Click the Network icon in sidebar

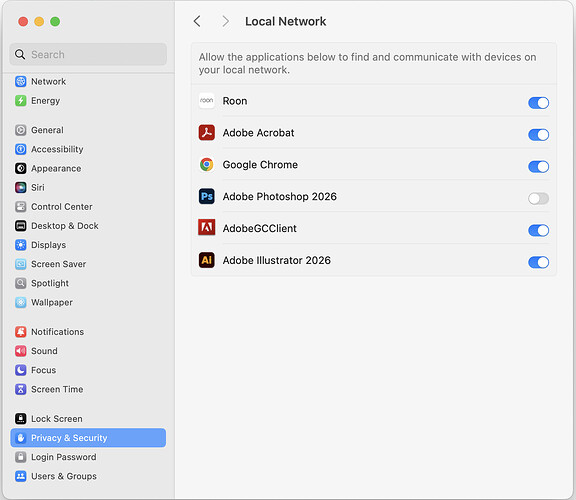(x=21, y=81)
